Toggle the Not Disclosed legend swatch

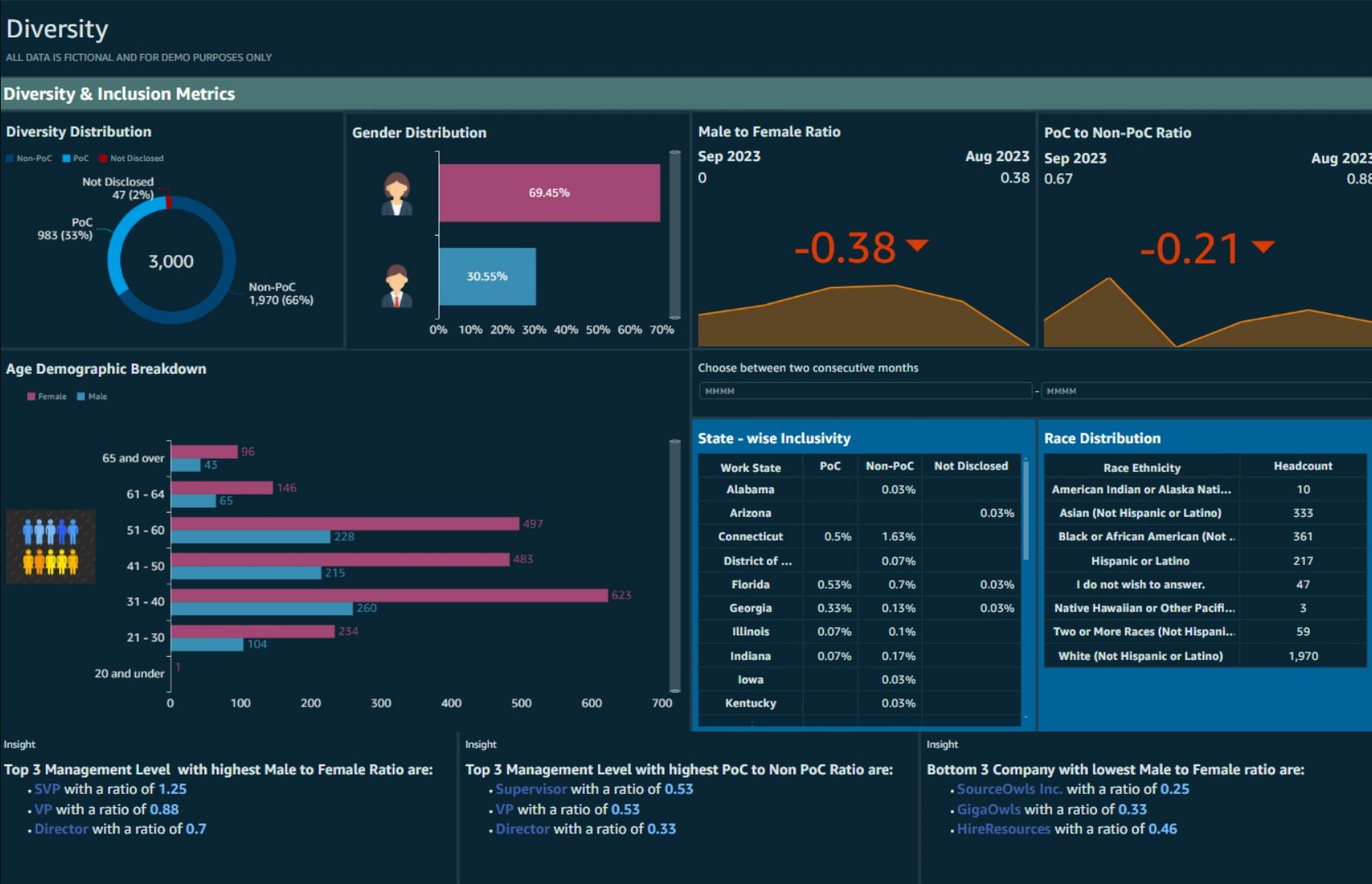pos(103,159)
